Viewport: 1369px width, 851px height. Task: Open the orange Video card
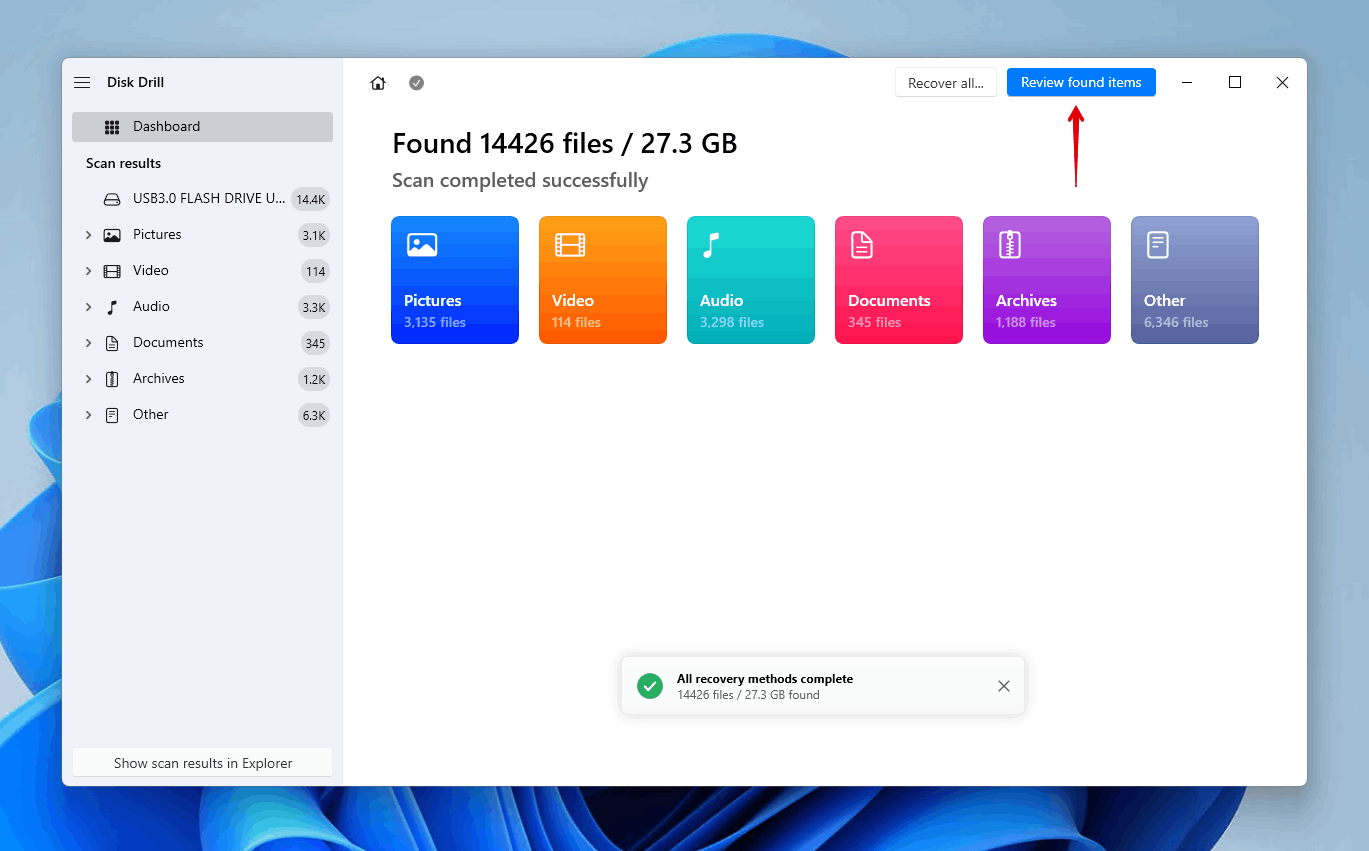[603, 280]
